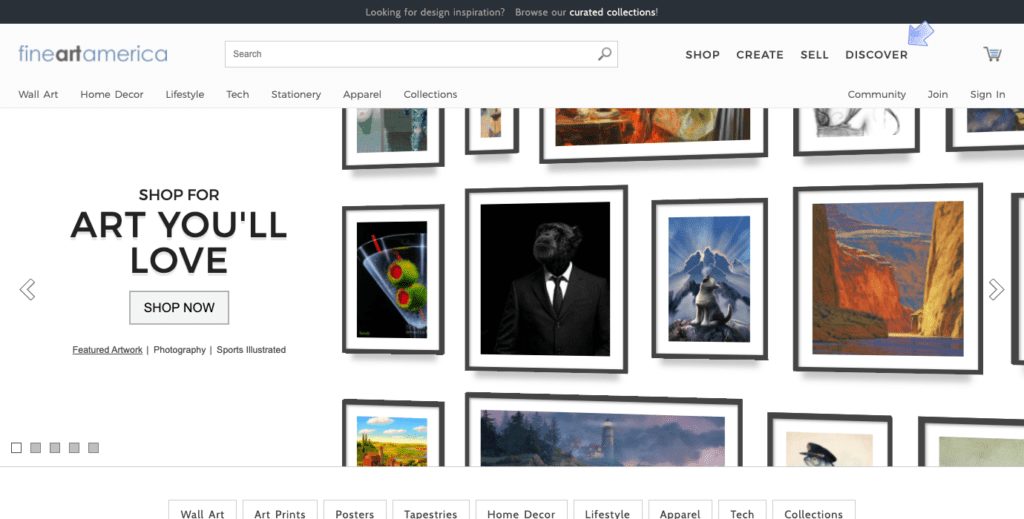
Task: Select the last carousel indicator square
Action: point(94,448)
